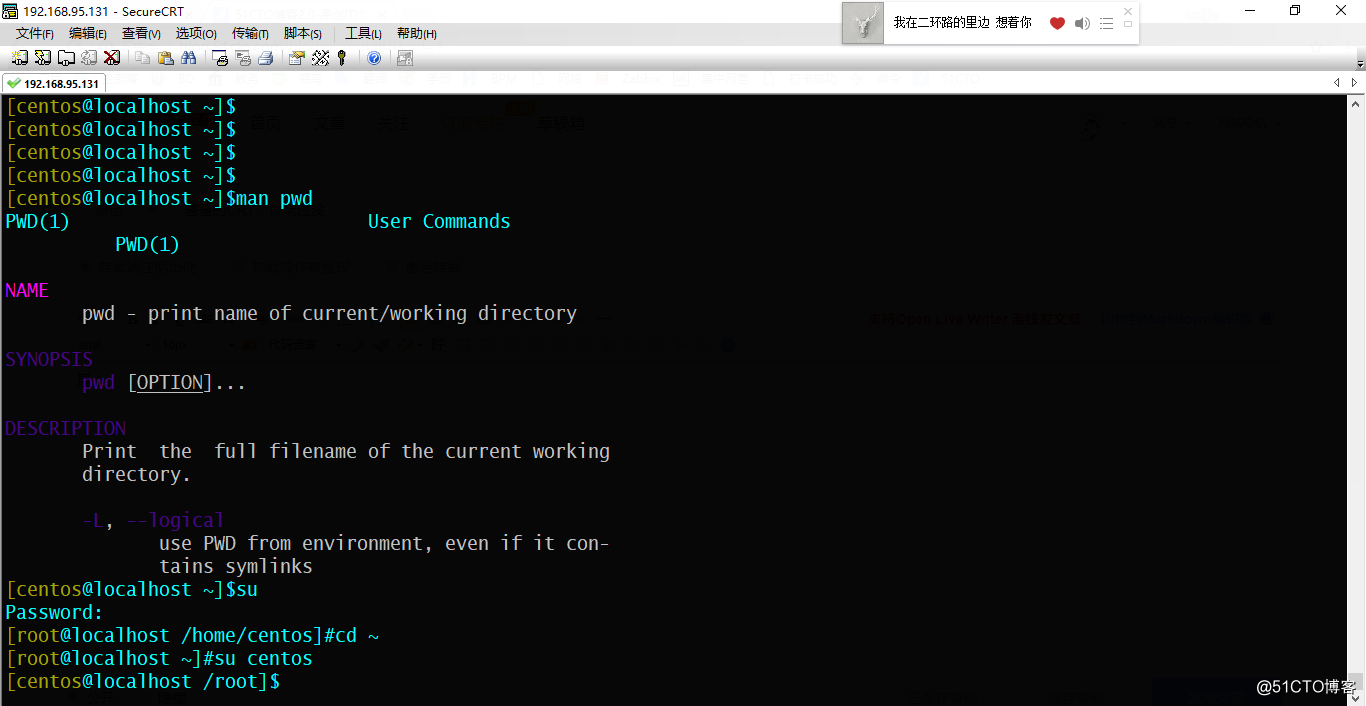
Task: Close the music mini-player widget
Action: tap(1128, 11)
